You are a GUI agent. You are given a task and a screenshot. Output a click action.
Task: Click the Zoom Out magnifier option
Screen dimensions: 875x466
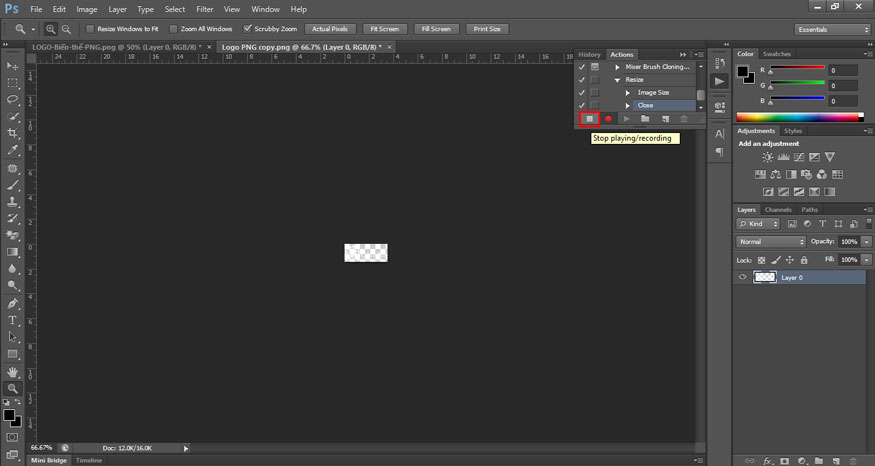tap(66, 29)
